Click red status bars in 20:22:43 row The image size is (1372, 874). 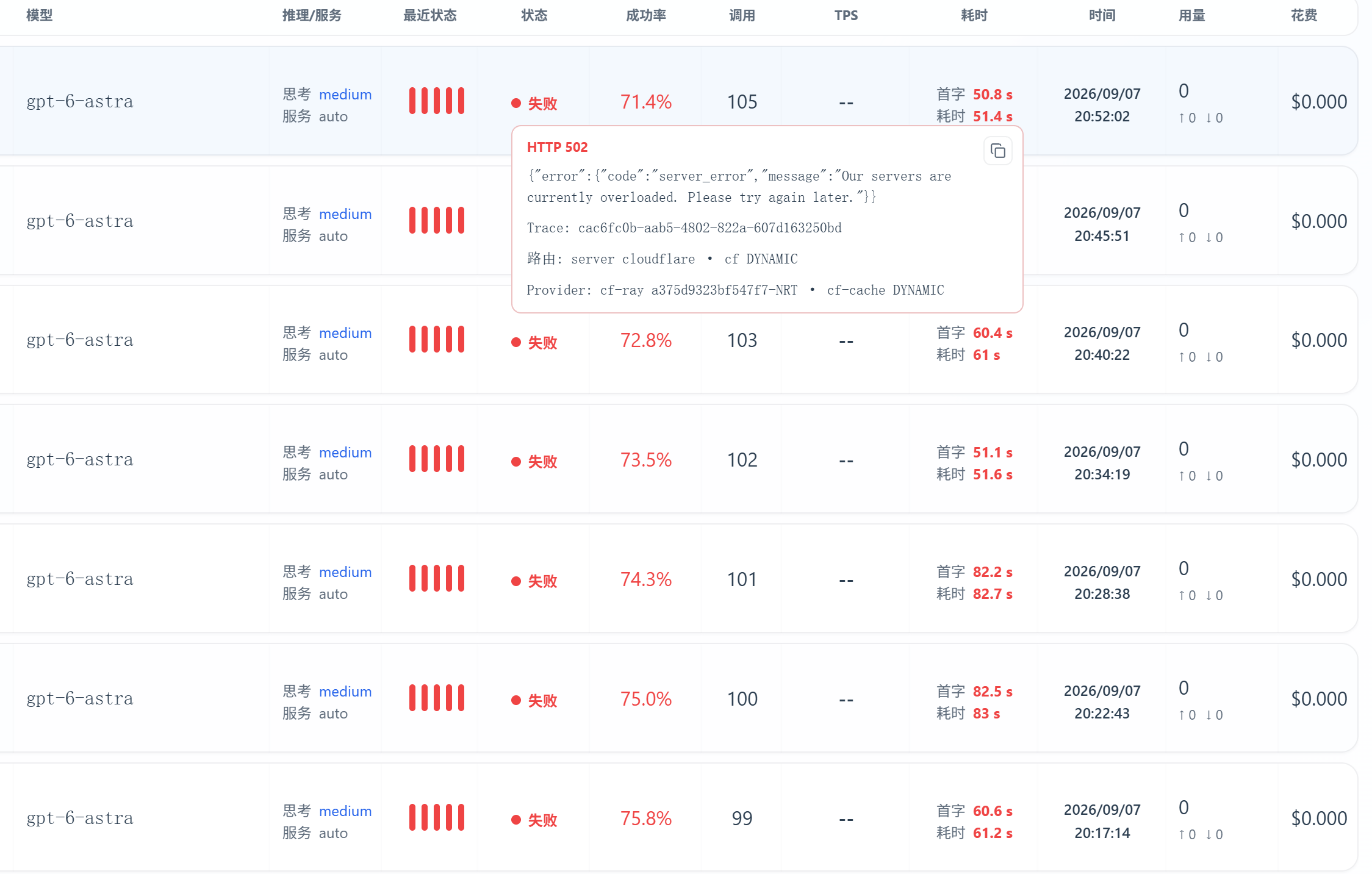click(x=437, y=698)
